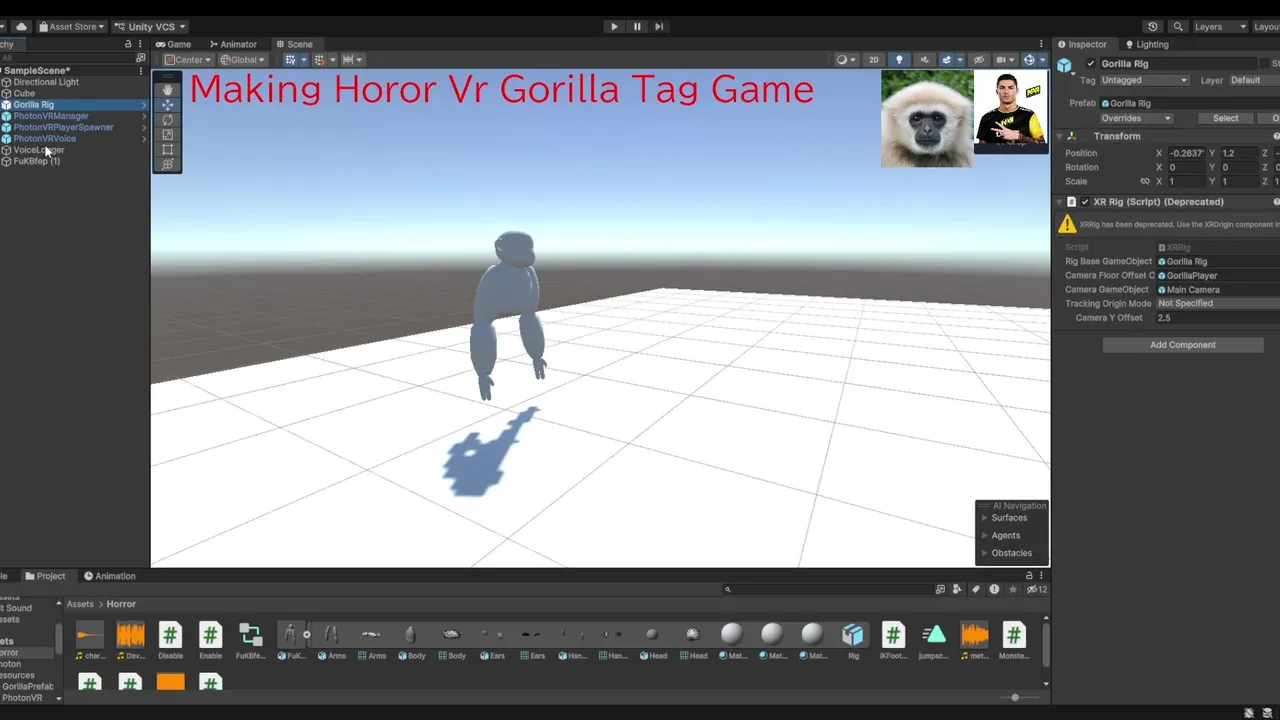
Task: Uncheck the Gorilla Rig active checkbox
Action: point(1091,64)
